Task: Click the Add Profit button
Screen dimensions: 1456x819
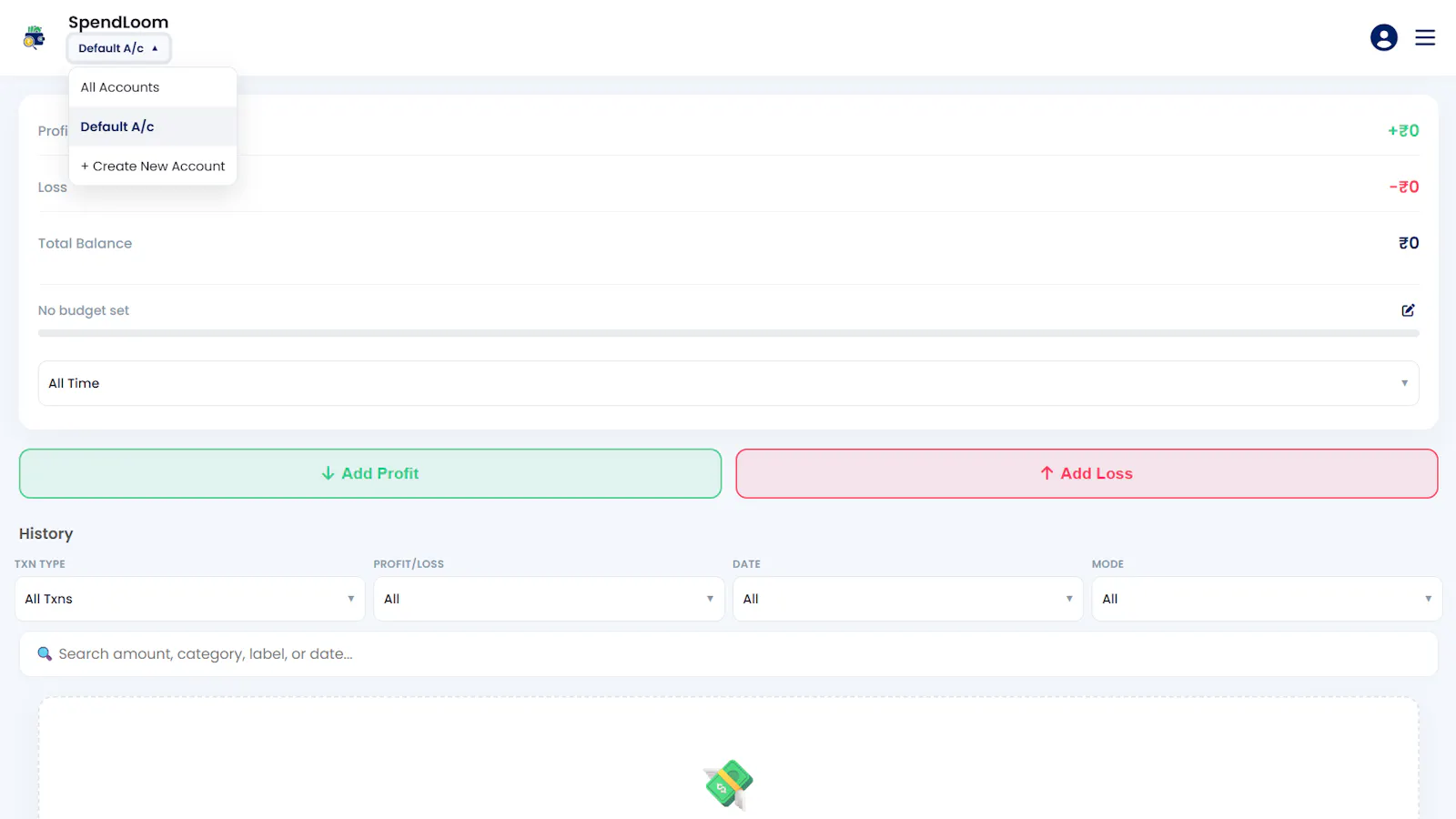Action: tap(370, 473)
